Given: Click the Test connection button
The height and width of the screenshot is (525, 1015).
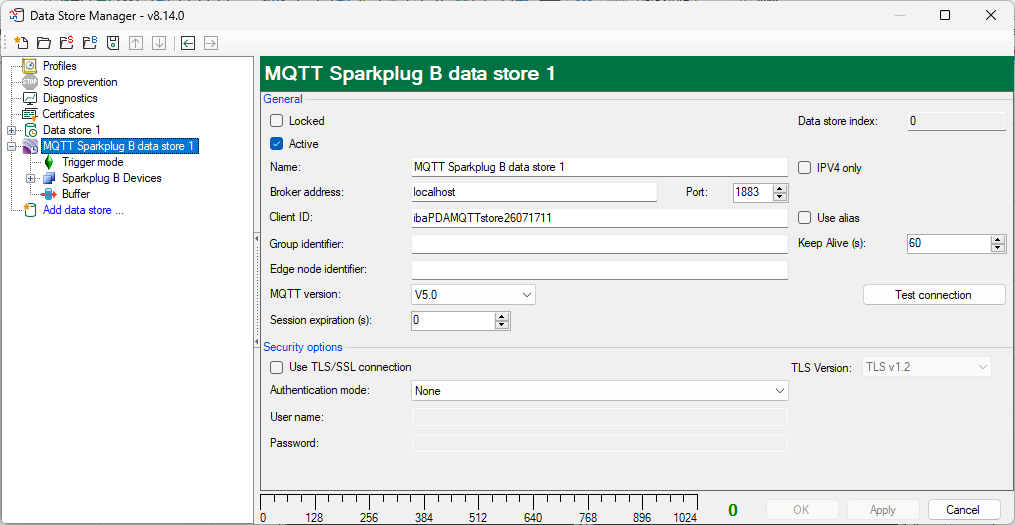Looking at the screenshot, I should pyautogui.click(x=933, y=295).
